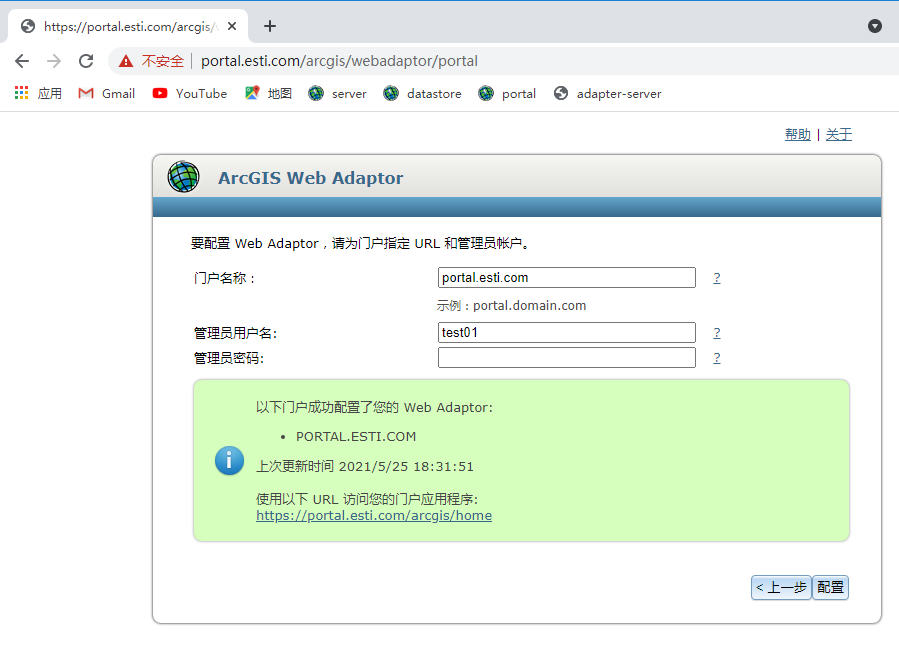
Task: Click the ArcGIS Web Adaptor title
Action: click(x=310, y=178)
